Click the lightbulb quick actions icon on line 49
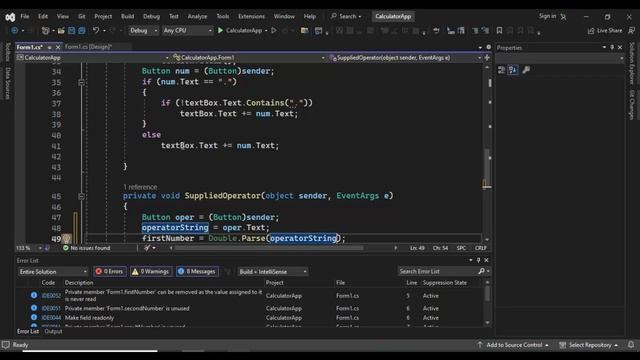 click(67, 238)
